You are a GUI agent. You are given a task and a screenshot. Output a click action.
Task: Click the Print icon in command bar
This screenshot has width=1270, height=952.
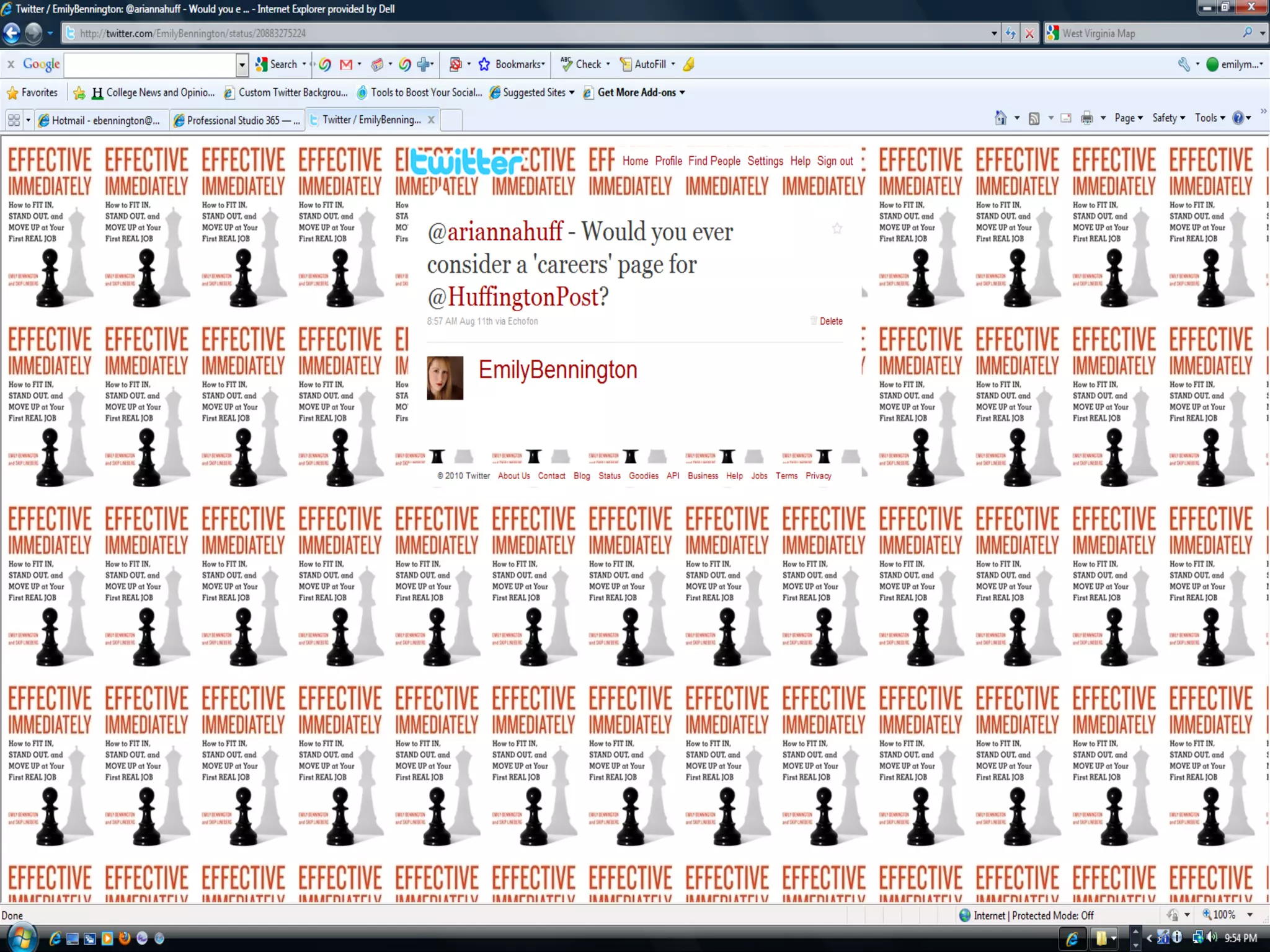(x=1086, y=118)
